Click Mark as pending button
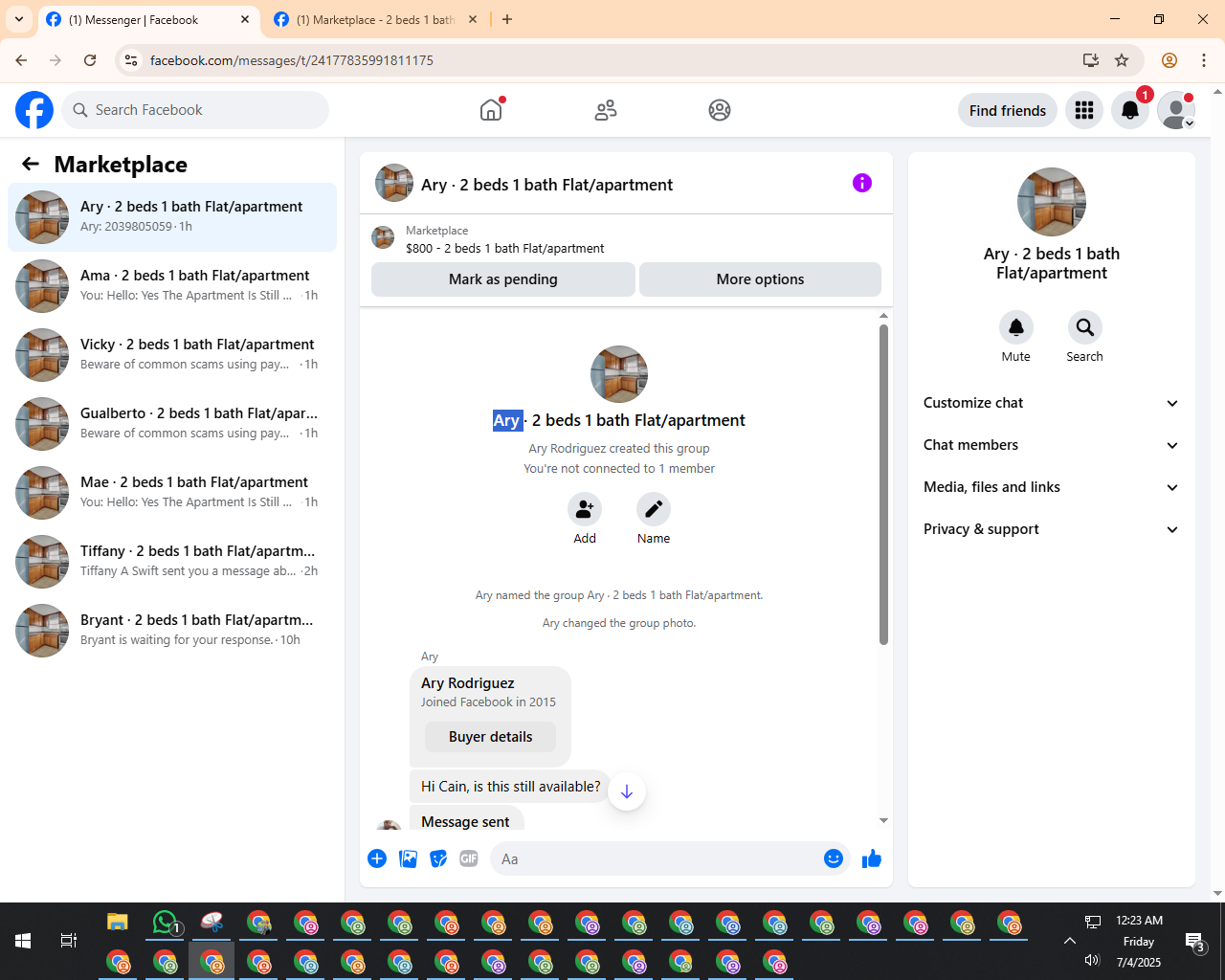Image resolution: width=1225 pixels, height=980 pixels. click(x=503, y=279)
